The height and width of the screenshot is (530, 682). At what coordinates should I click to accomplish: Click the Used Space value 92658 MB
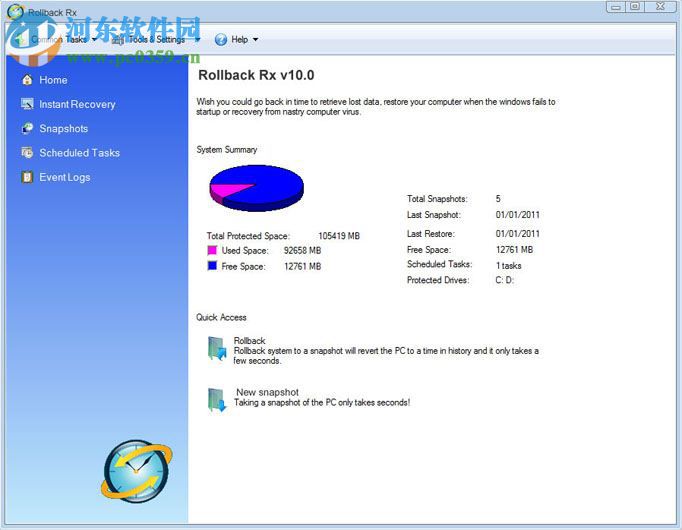[x=302, y=250]
